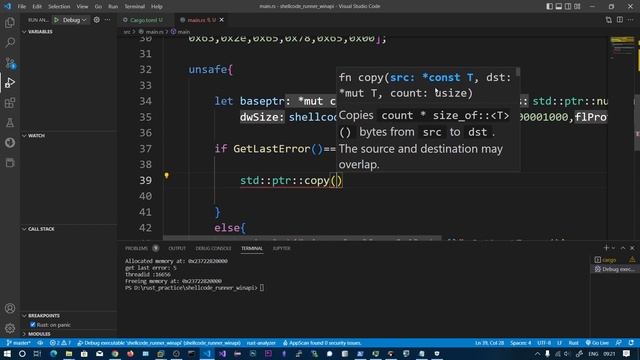This screenshot has height=360, width=640.
Task: Collapse the Breakpoints section
Action: (x=43, y=316)
